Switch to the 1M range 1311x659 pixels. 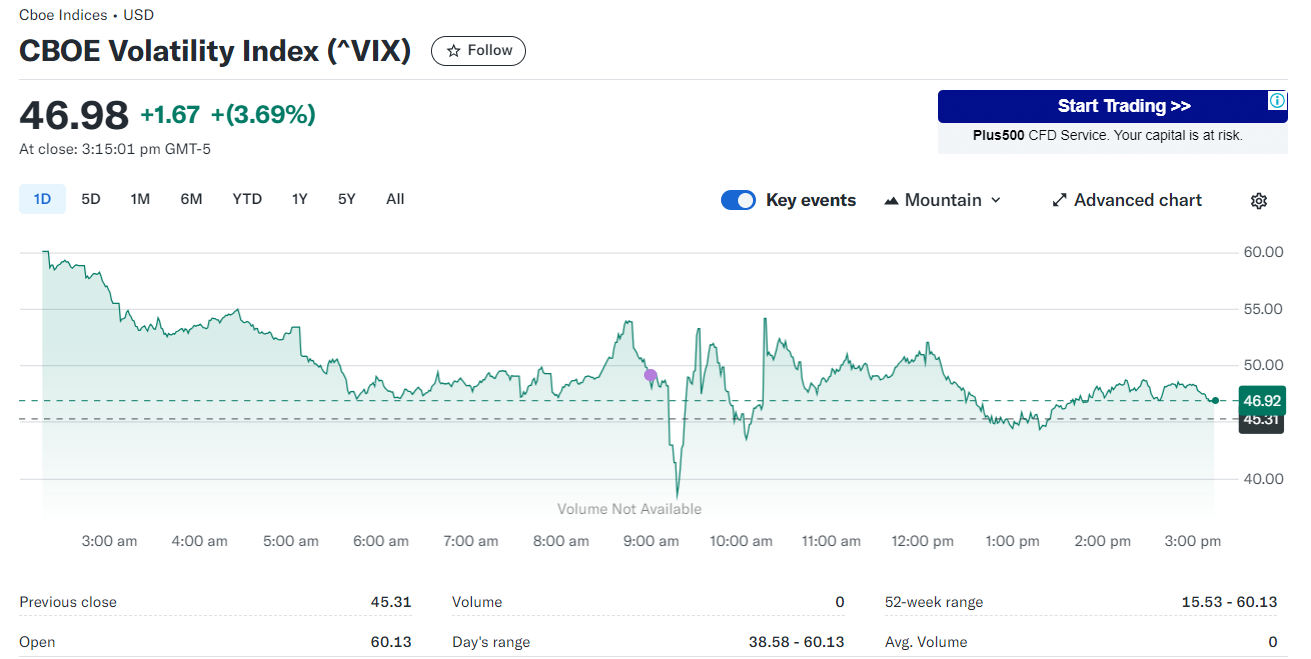click(x=140, y=199)
